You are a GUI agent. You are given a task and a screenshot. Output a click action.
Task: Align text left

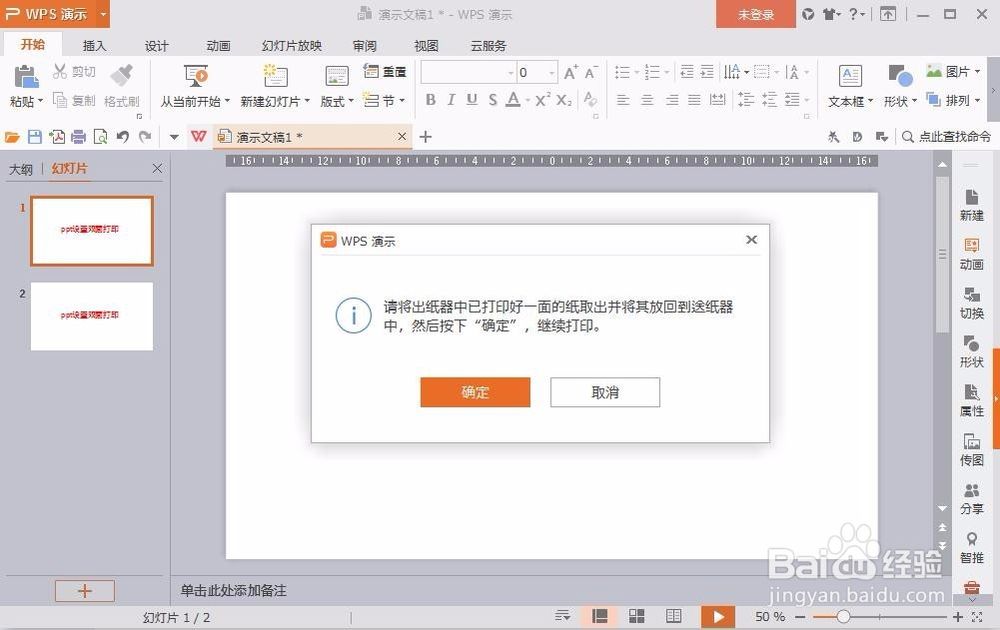623,100
